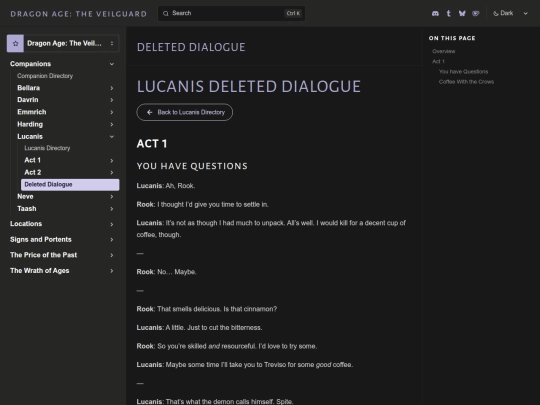
Task: Expand The Price of the Past chevron
Action: [112, 255]
